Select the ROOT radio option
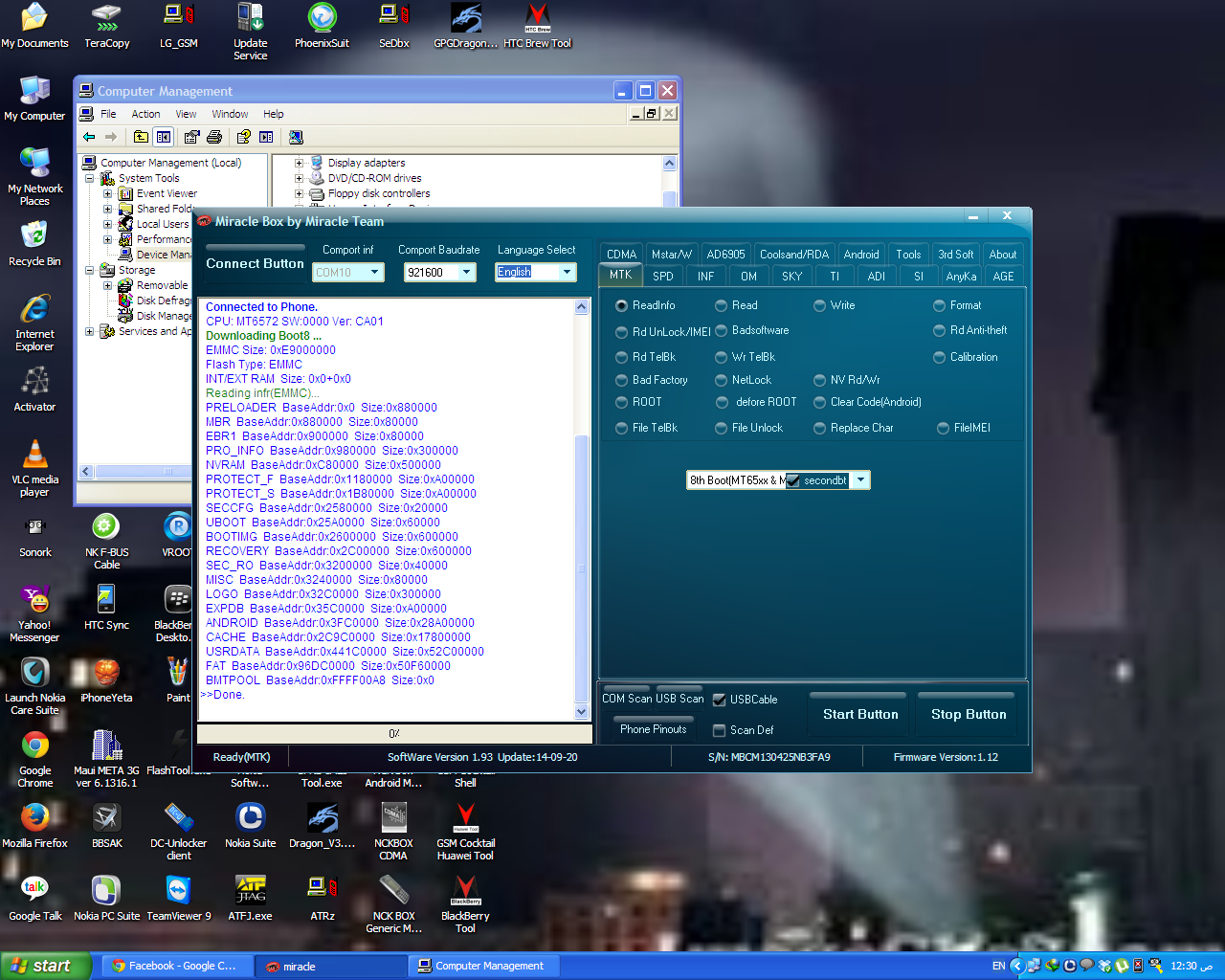 (x=638, y=402)
